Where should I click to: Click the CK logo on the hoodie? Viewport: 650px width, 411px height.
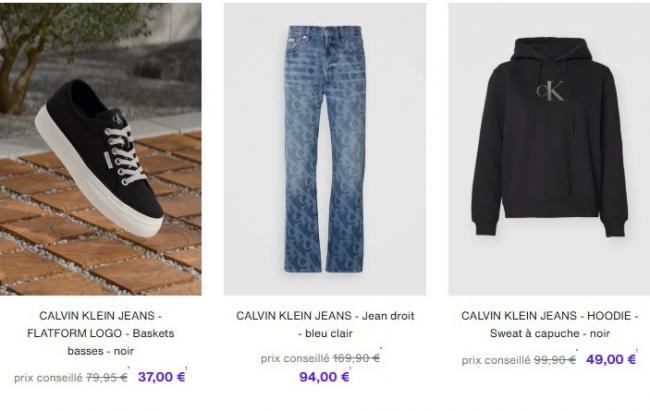pyautogui.click(x=551, y=91)
